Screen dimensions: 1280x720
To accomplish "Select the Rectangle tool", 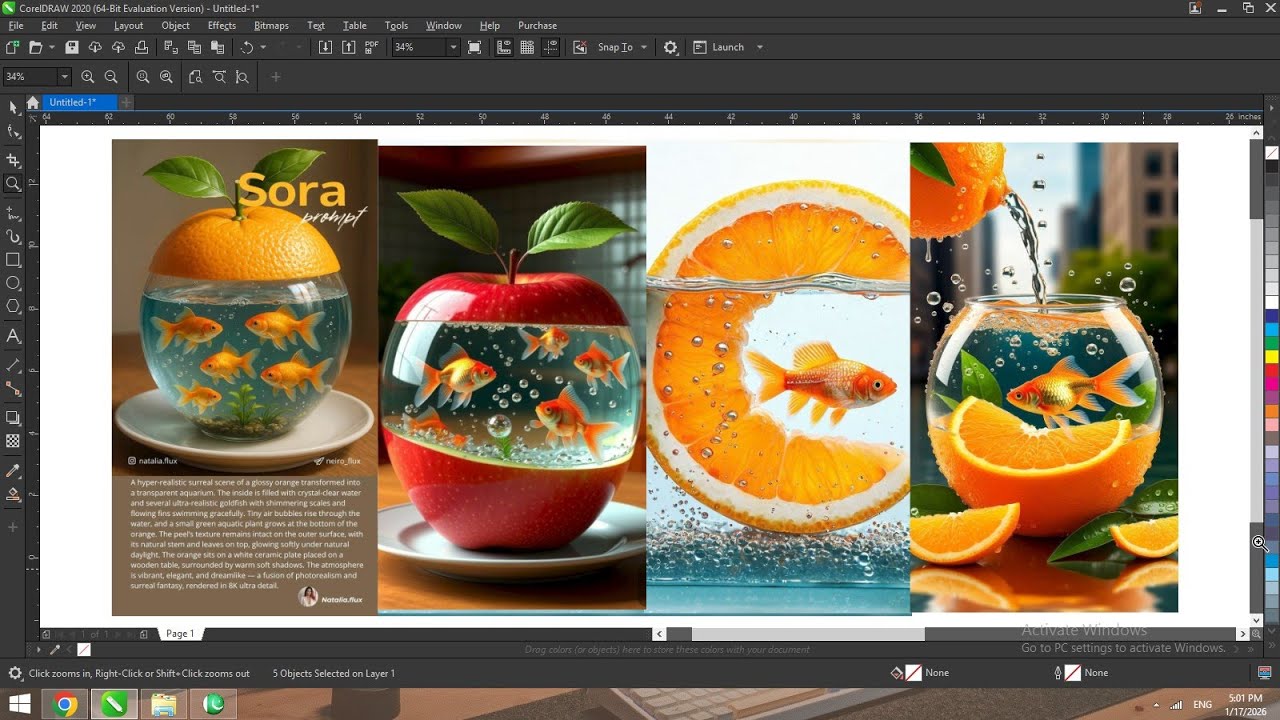I will tap(13, 260).
